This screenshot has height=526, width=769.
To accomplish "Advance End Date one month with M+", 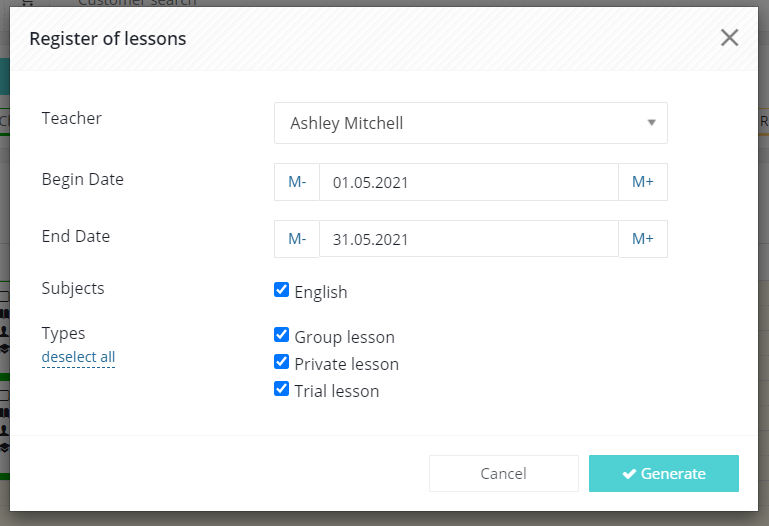I will pyautogui.click(x=643, y=239).
